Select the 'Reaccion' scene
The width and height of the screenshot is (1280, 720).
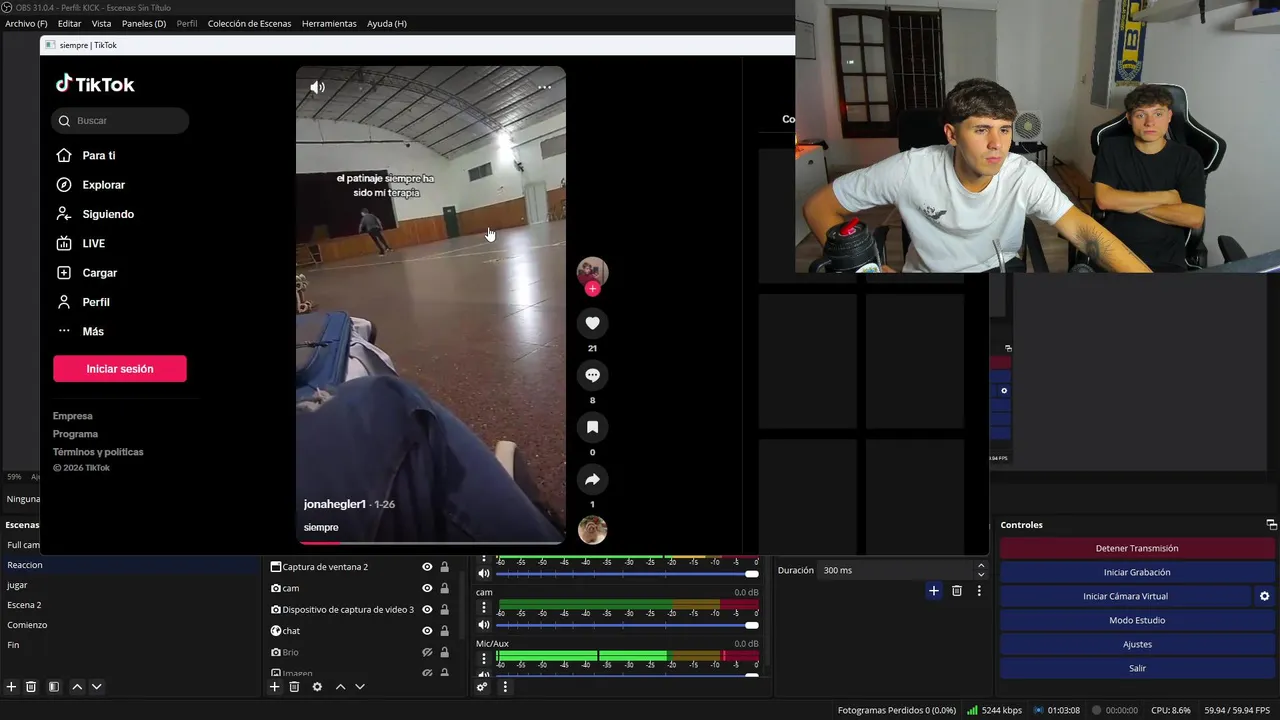(130, 565)
